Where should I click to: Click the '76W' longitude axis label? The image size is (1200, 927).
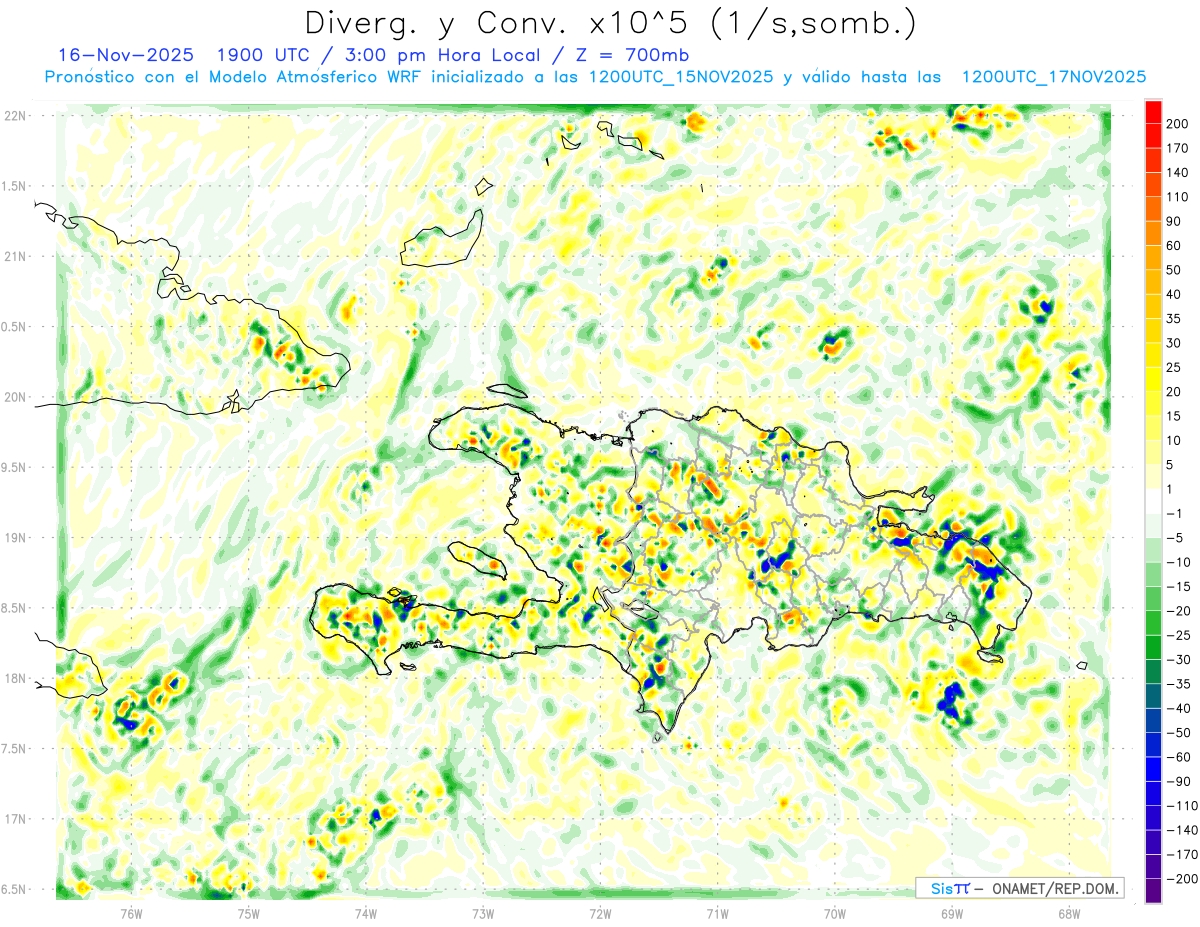point(131,913)
